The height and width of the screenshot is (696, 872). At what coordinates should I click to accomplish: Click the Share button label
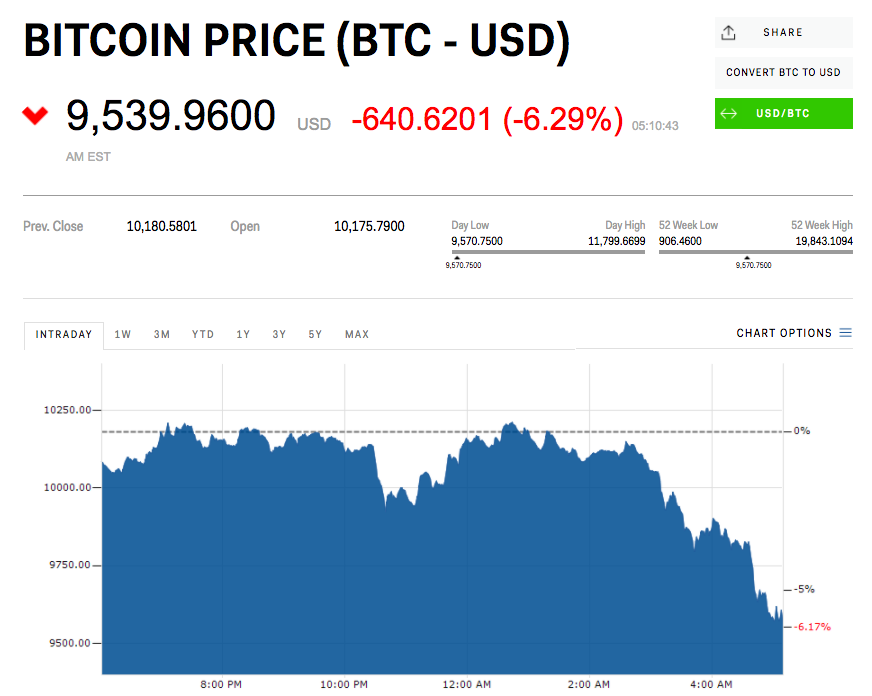pyautogui.click(x=783, y=33)
